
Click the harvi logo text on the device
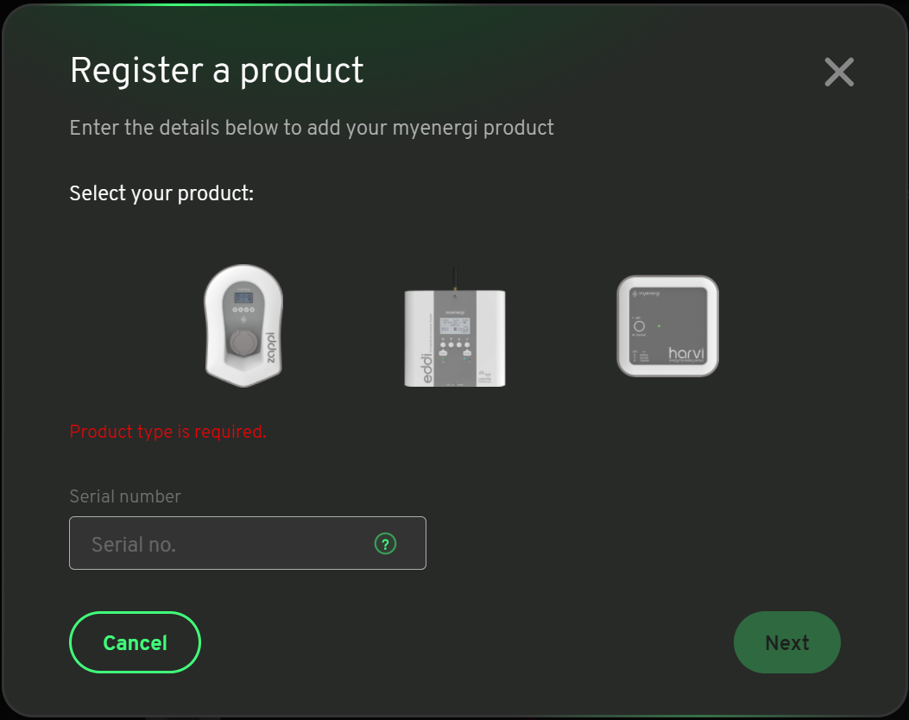coord(686,354)
